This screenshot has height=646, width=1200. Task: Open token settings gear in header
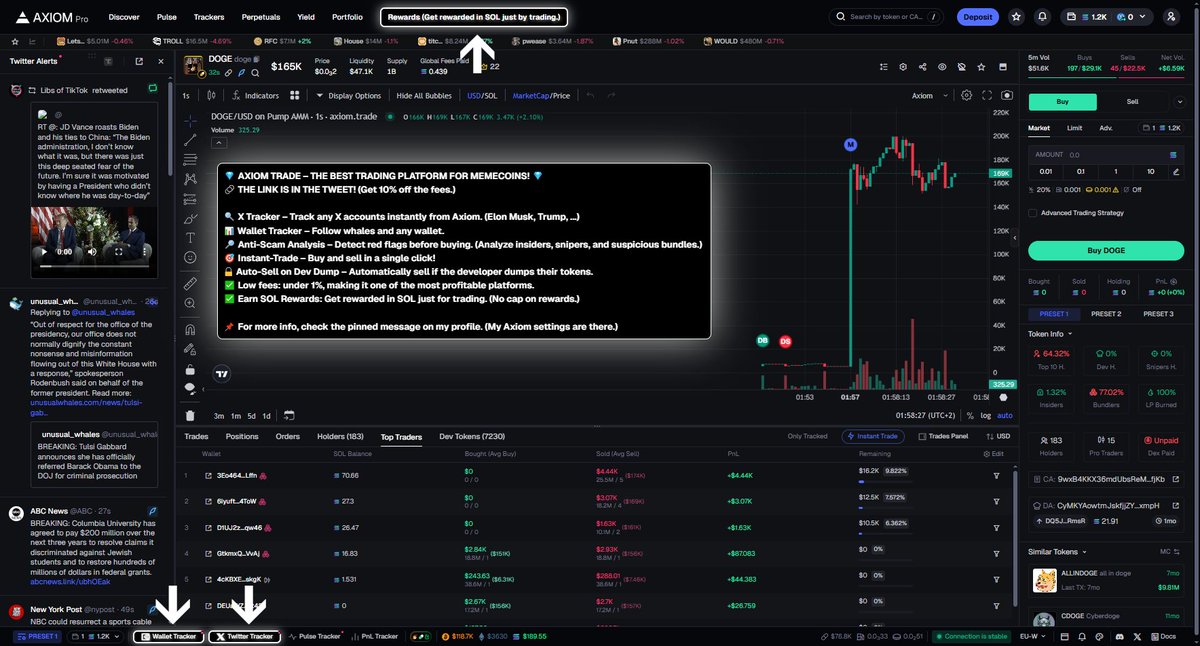tap(902, 67)
